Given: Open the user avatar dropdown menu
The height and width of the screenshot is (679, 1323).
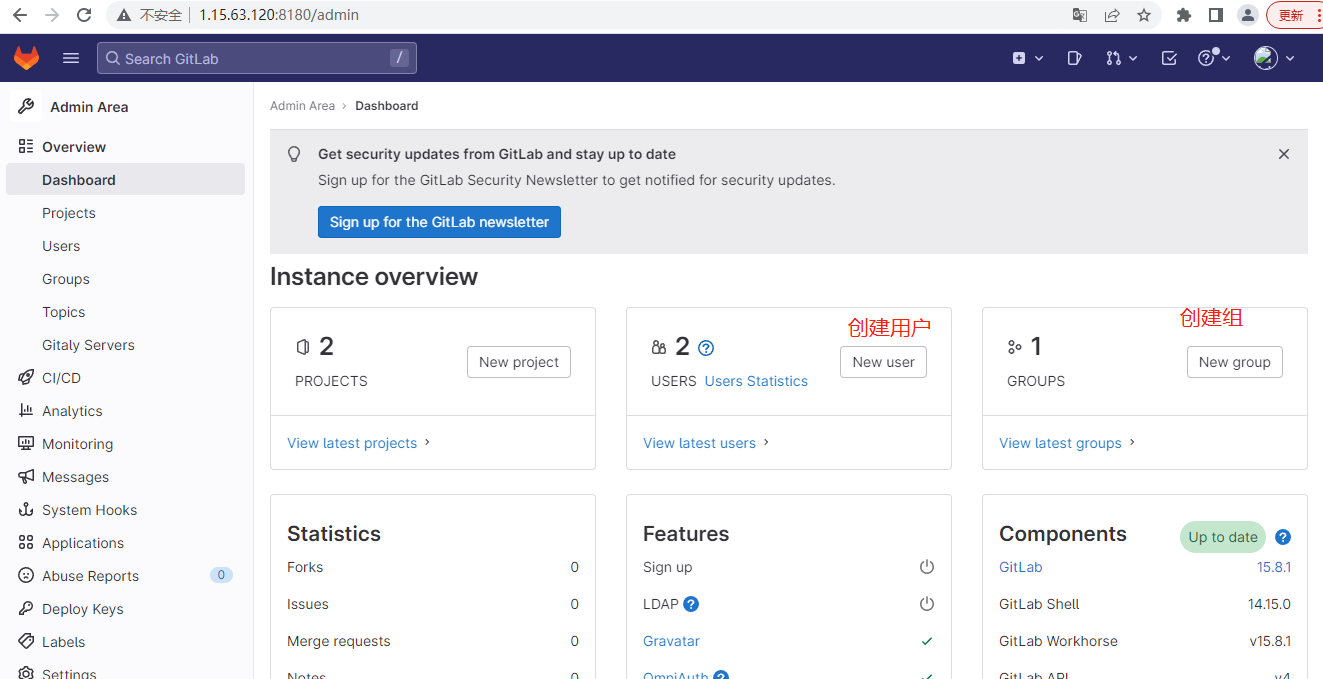Looking at the screenshot, I should 1274,58.
